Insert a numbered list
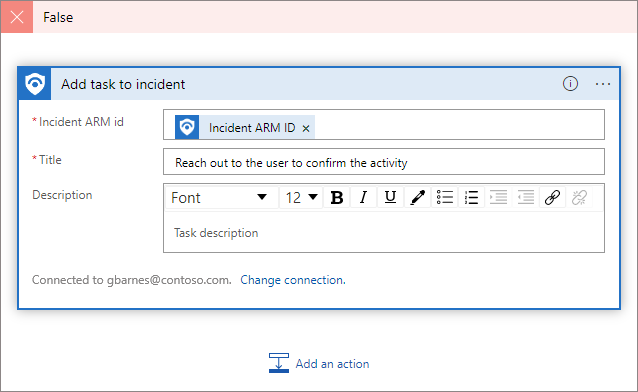 [x=472, y=197]
